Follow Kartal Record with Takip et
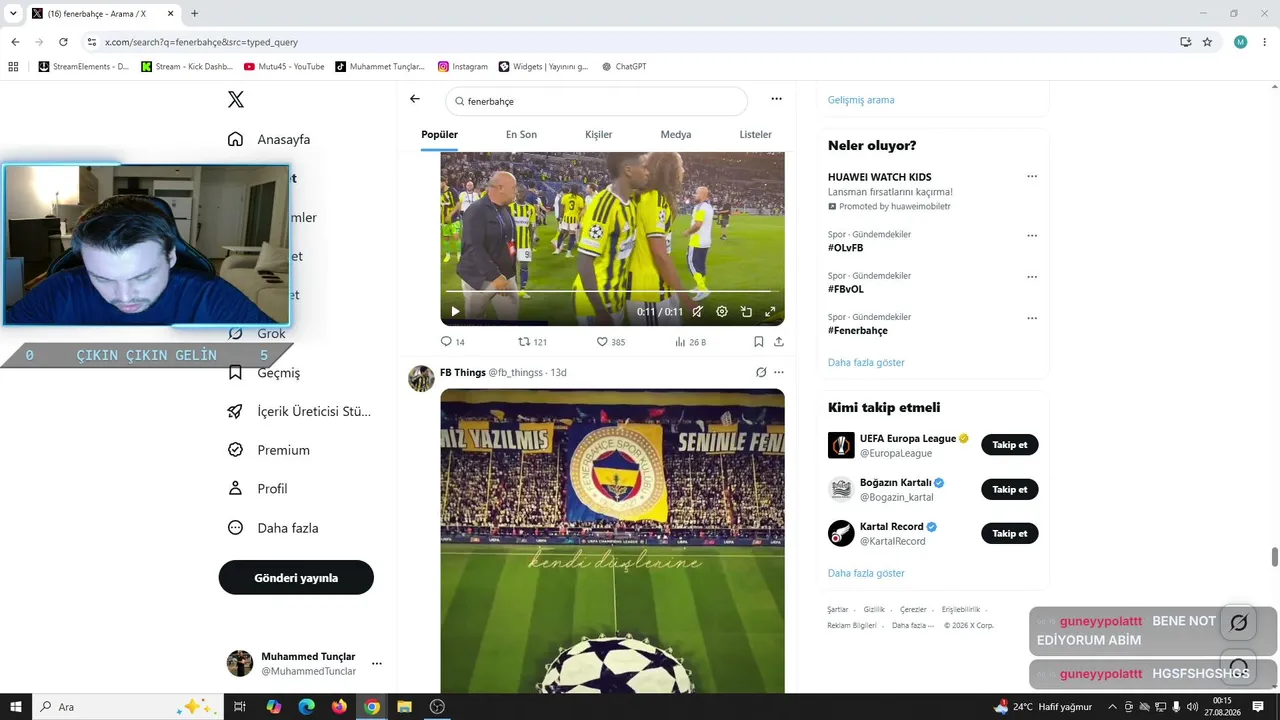The image size is (1280, 720). [x=1010, y=533]
